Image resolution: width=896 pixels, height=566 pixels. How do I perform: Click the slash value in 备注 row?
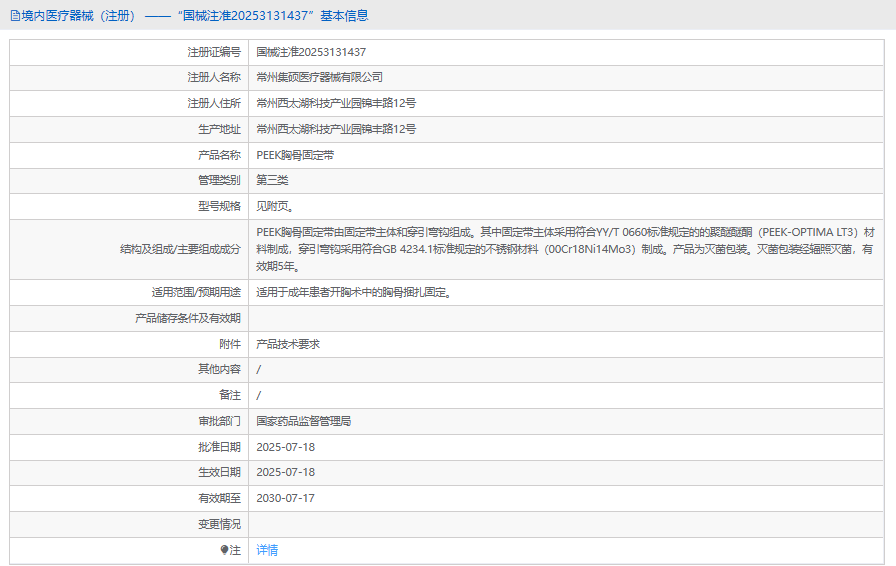tap(259, 395)
